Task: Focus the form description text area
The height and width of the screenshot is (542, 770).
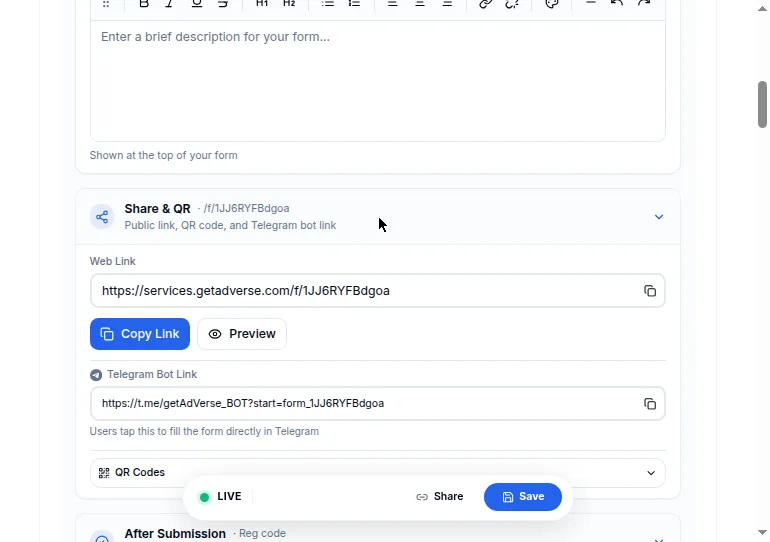Action: pyautogui.click(x=378, y=81)
